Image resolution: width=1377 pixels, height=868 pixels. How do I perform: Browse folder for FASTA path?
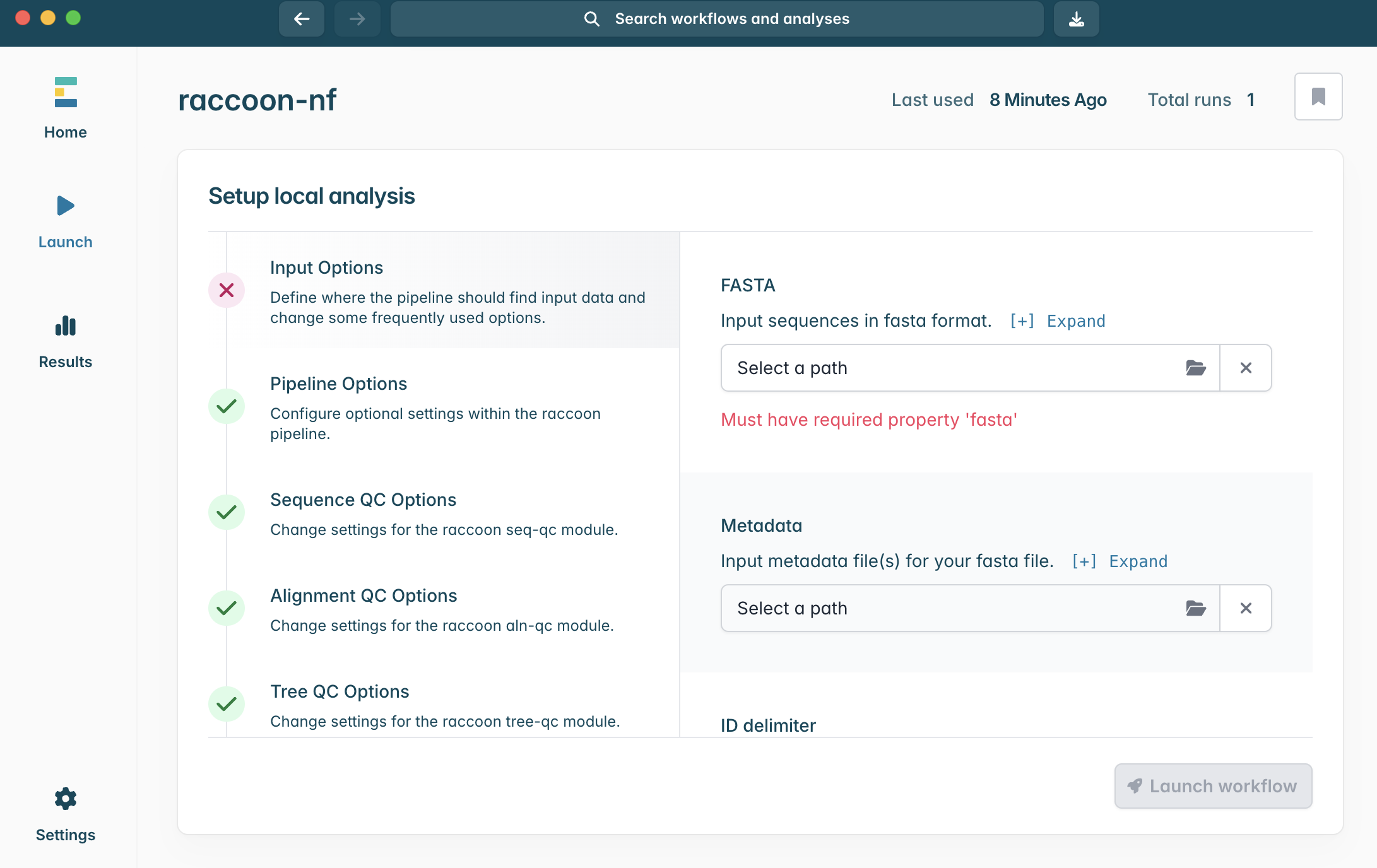tap(1195, 368)
